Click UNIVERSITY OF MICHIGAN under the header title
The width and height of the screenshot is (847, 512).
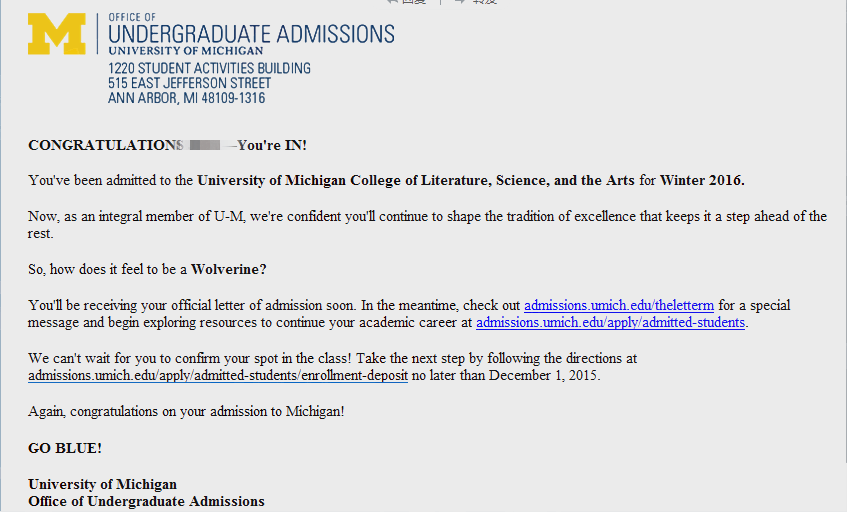coord(186,51)
